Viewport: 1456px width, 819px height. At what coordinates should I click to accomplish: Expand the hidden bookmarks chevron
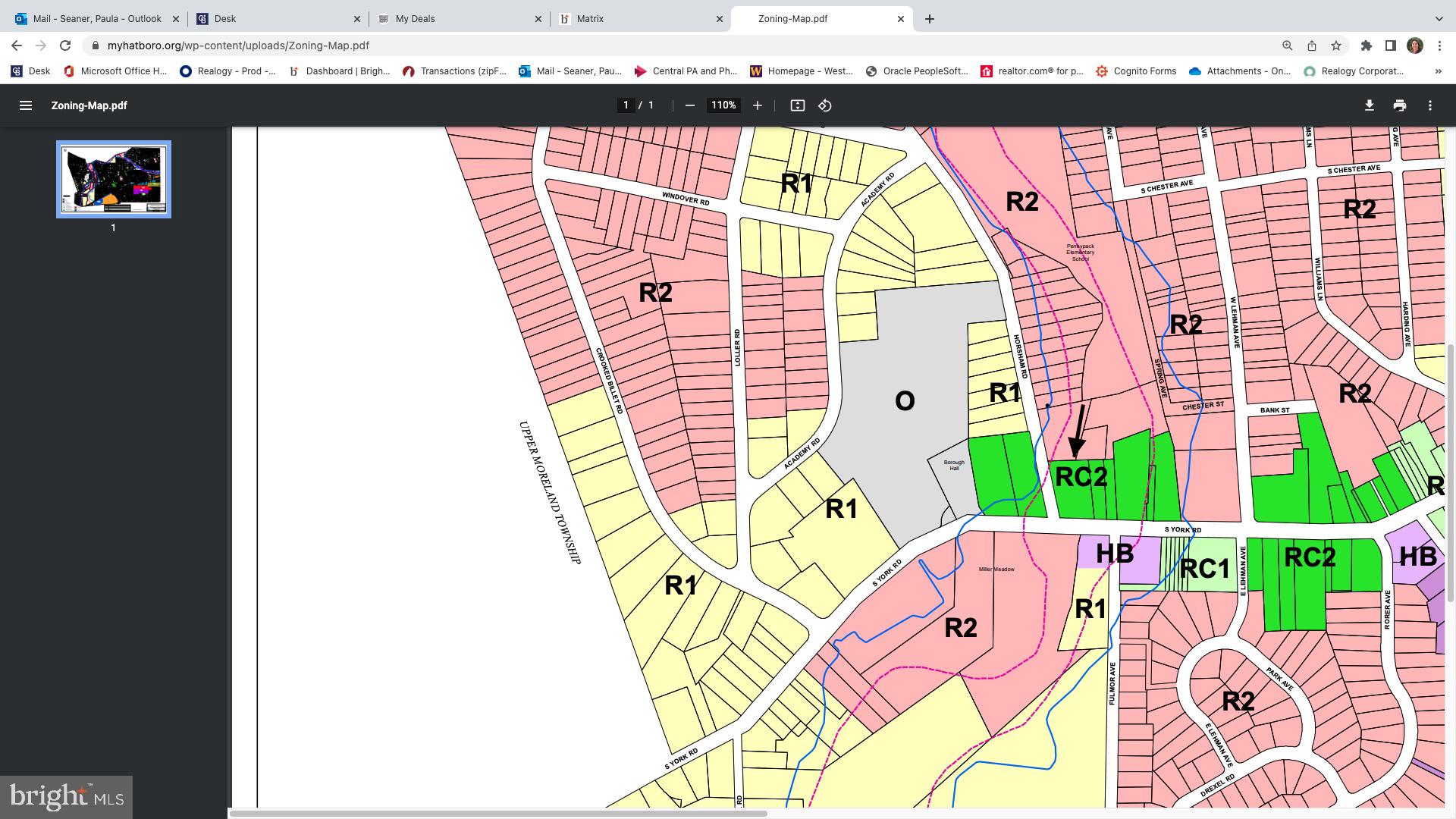point(1438,71)
